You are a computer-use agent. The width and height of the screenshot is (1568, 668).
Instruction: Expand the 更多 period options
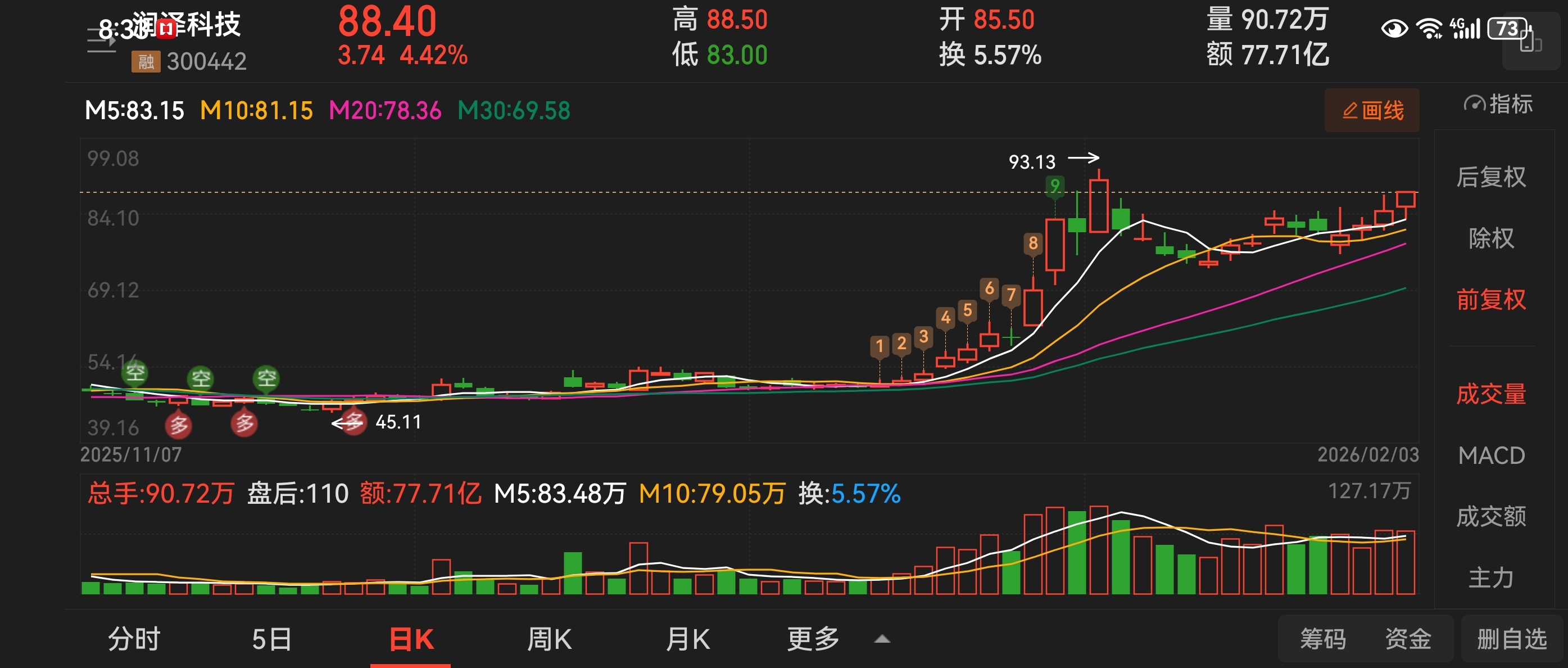[x=813, y=639]
